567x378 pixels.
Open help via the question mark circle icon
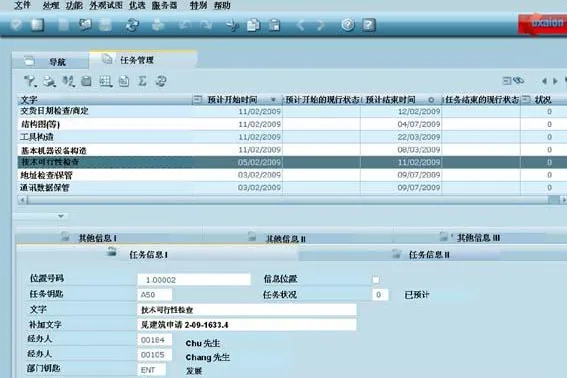tap(348, 25)
